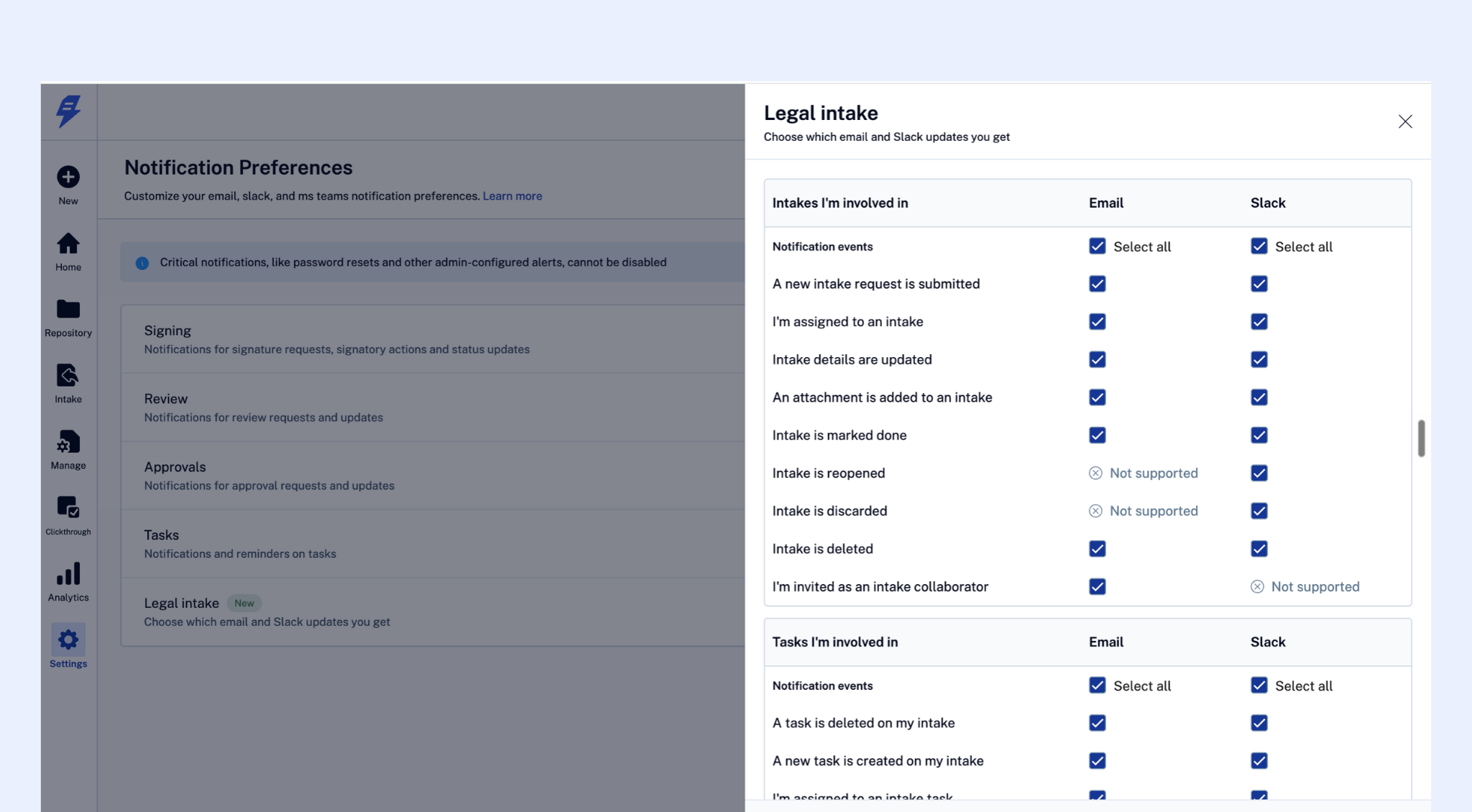The width and height of the screenshot is (1472, 812).
Task: Click Not supported icon for intake collaborator Slack
Action: (1257, 586)
